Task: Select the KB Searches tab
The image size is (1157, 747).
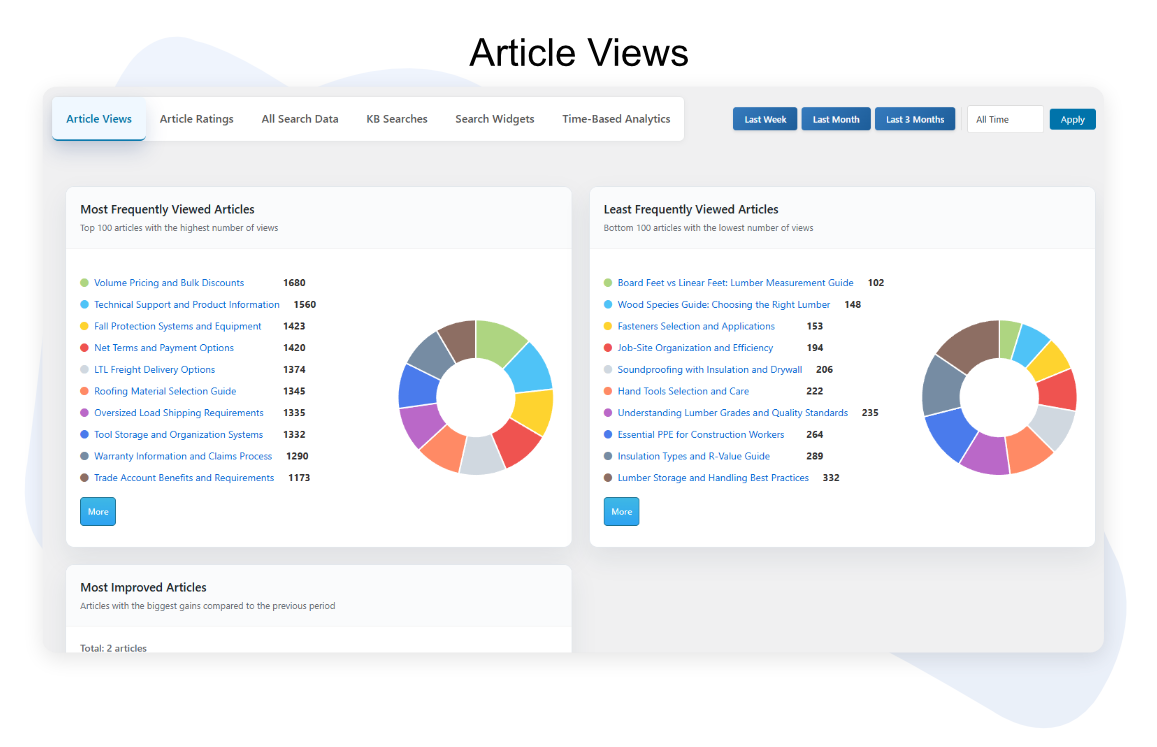Action: pos(397,119)
